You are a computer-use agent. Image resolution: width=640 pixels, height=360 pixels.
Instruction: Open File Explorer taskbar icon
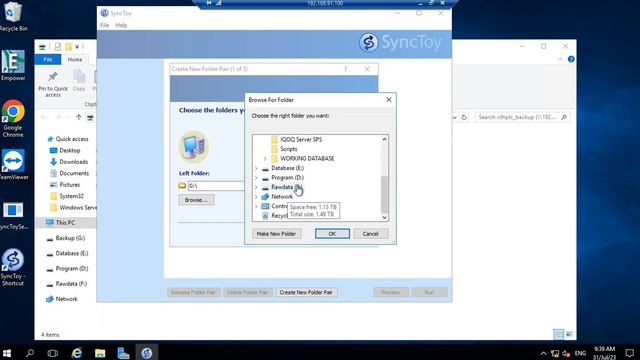(x=100, y=353)
